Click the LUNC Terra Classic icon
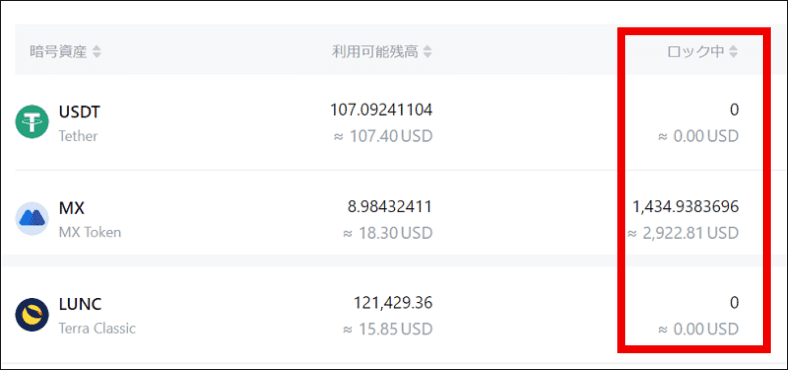The image size is (788, 370). (32, 315)
